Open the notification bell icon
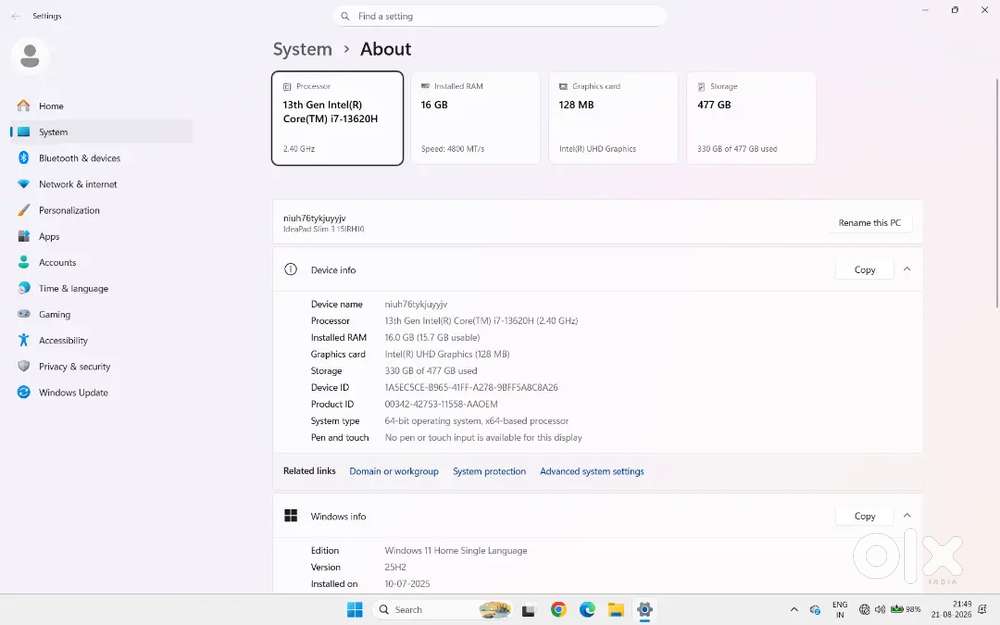 pyautogui.click(x=983, y=610)
